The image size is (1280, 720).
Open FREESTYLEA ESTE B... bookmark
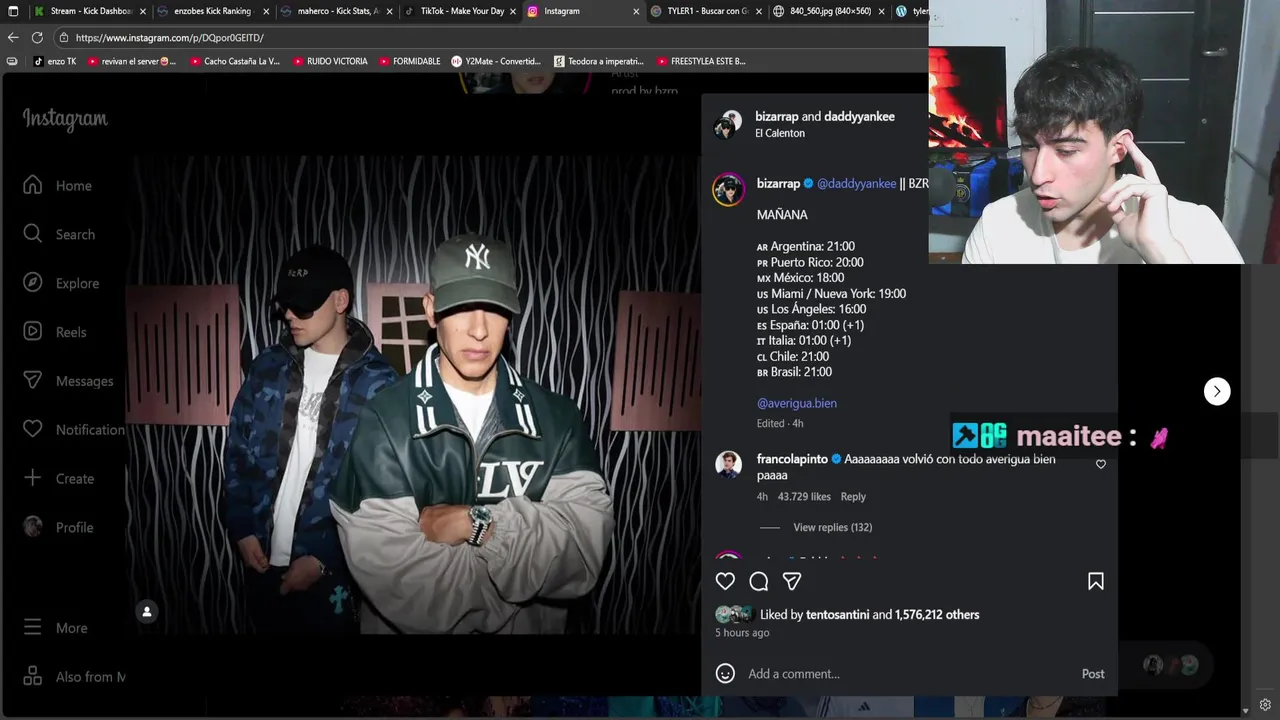[x=701, y=61]
